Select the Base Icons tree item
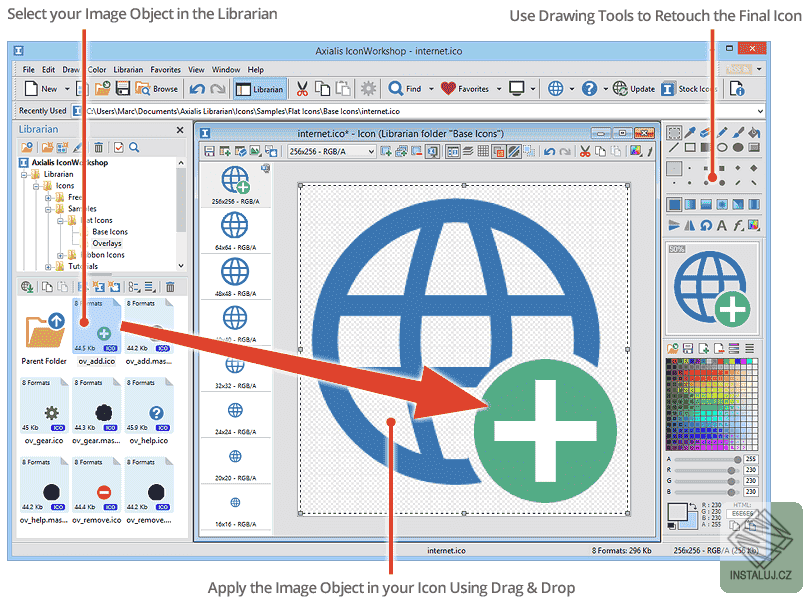The width and height of the screenshot is (811, 602). click(x=110, y=232)
